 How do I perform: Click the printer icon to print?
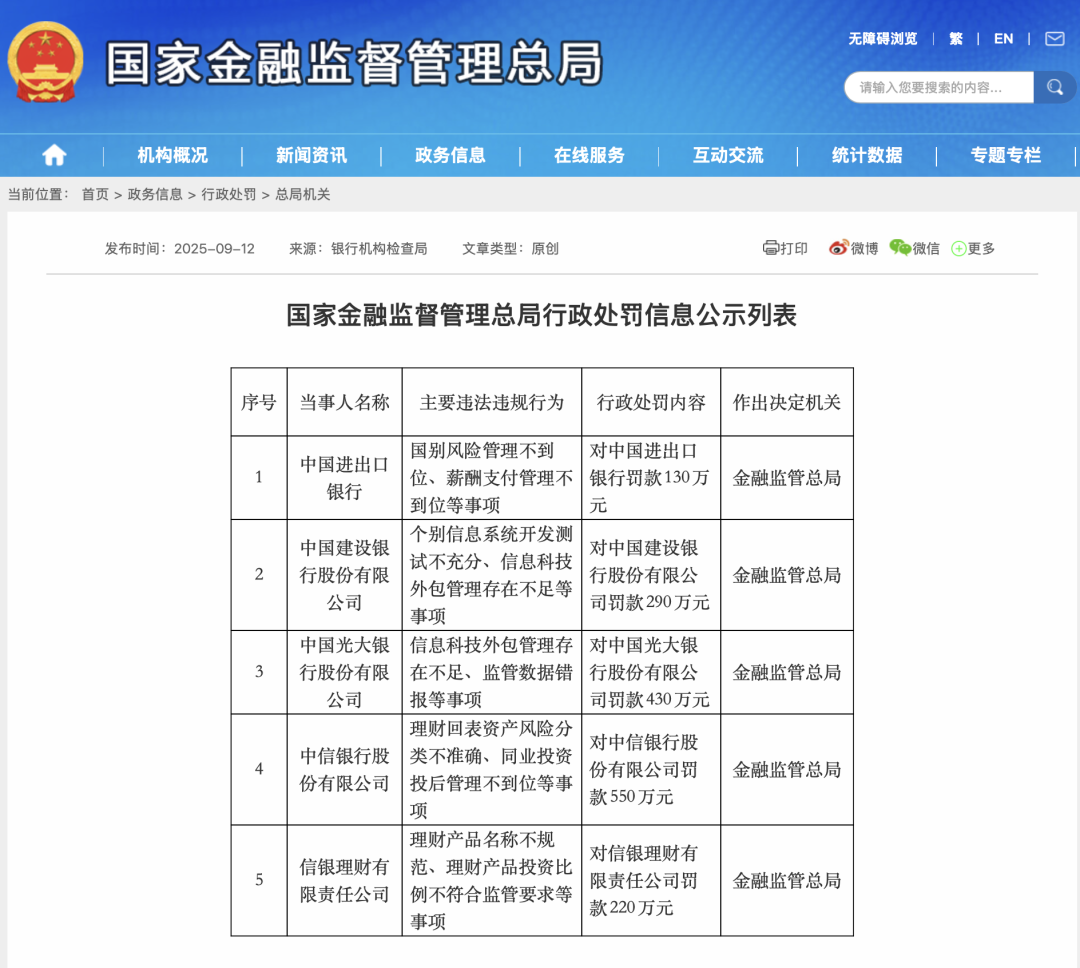(770, 248)
